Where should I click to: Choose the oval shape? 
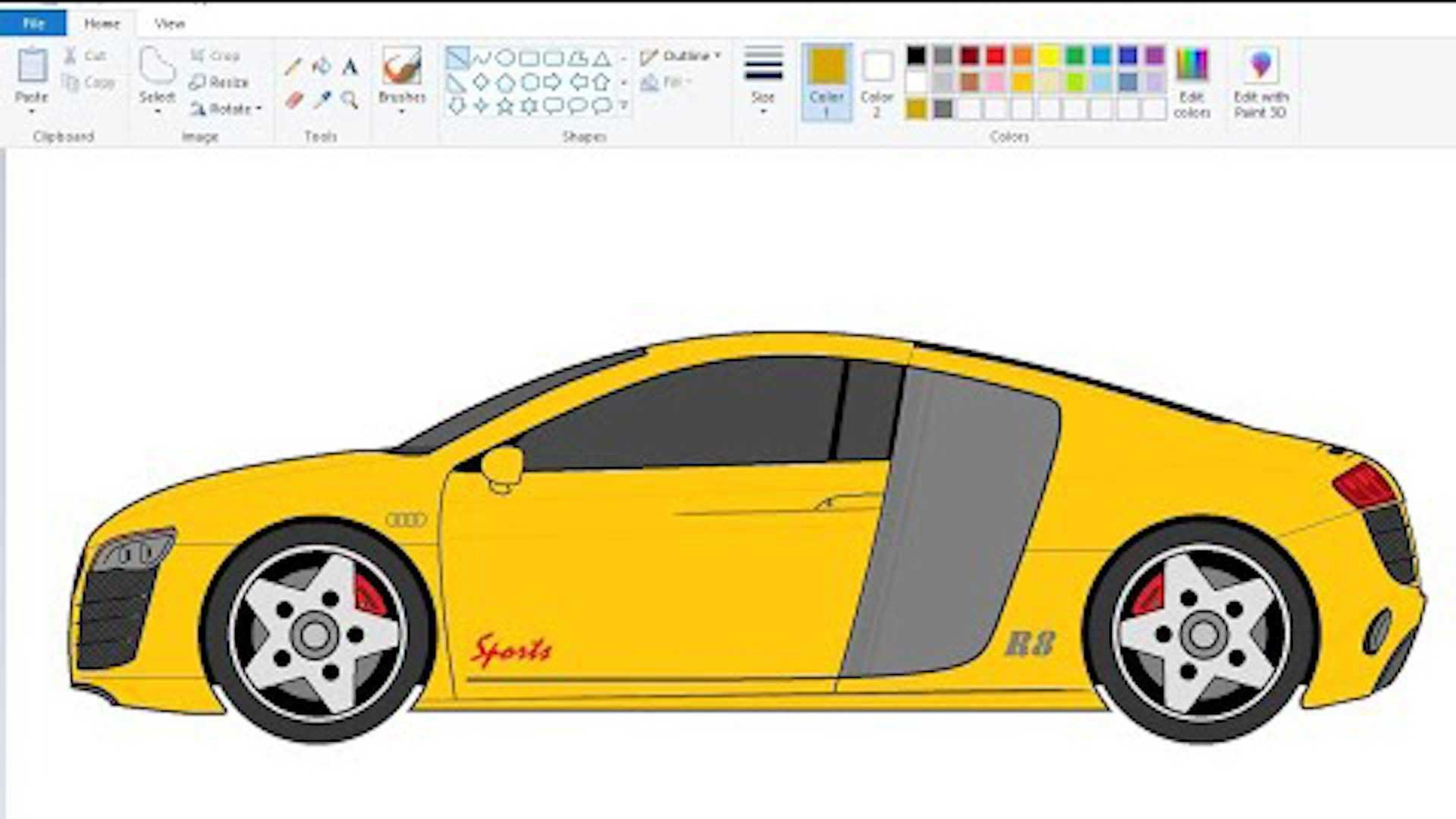[506, 58]
